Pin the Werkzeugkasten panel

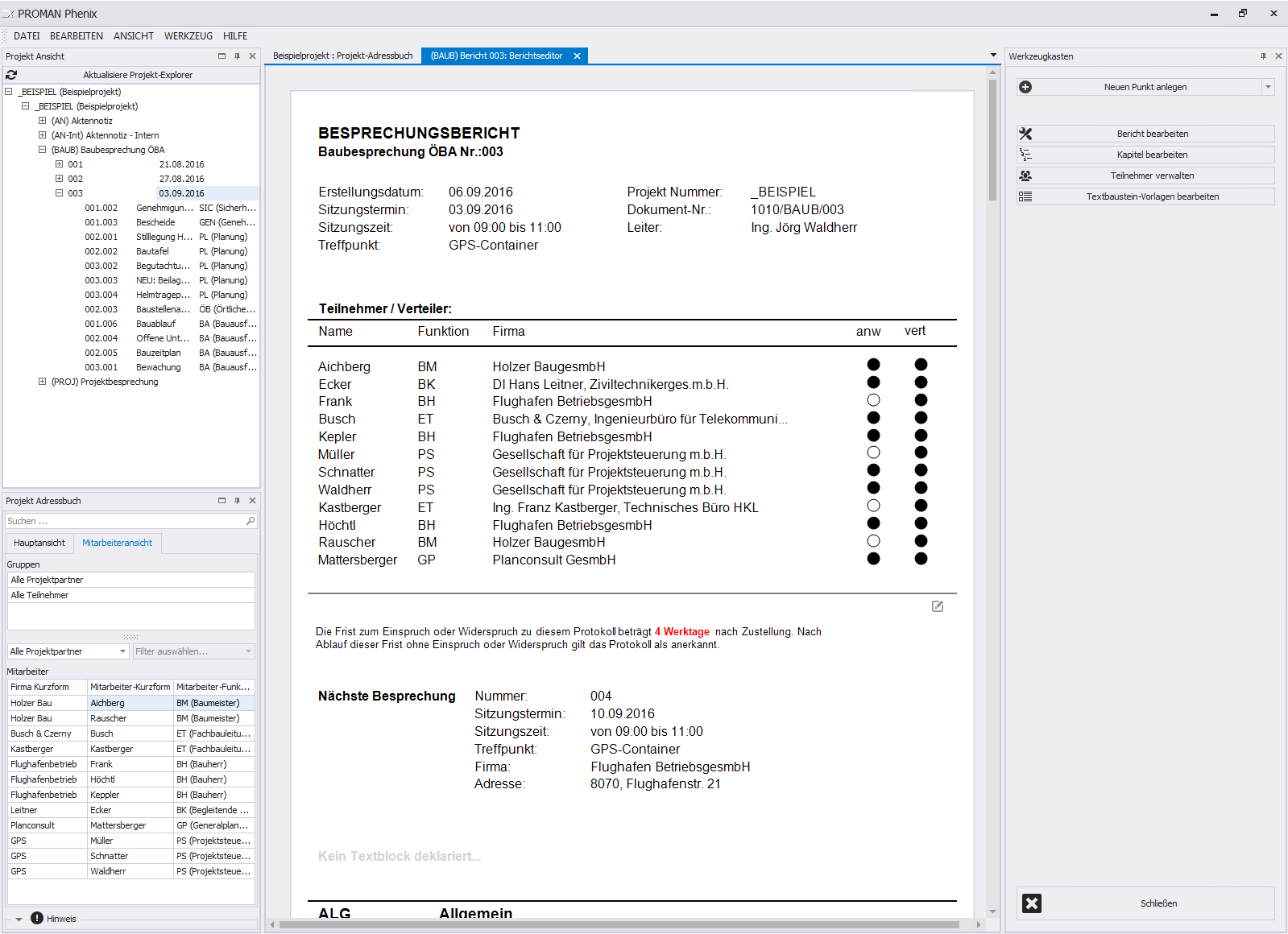coord(1263,56)
